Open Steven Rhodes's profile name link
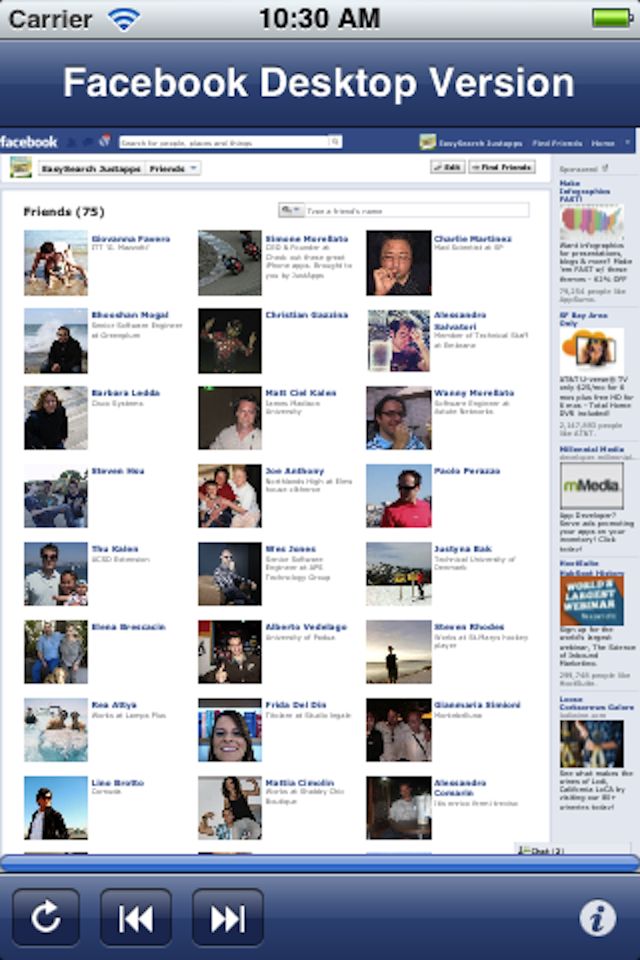Image resolution: width=640 pixels, height=960 pixels. [469, 627]
